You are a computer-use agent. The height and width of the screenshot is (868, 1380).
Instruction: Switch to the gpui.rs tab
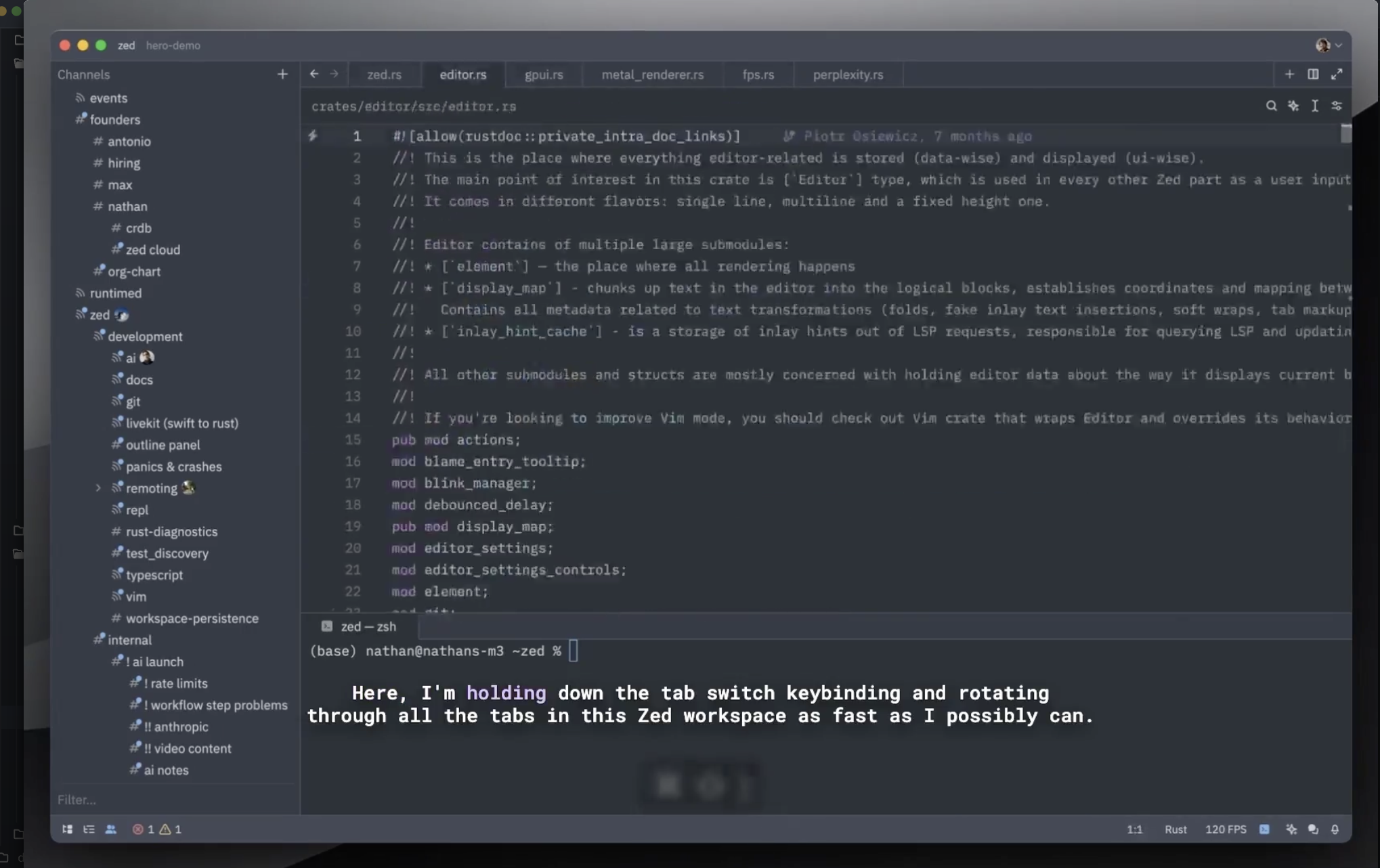click(x=543, y=74)
